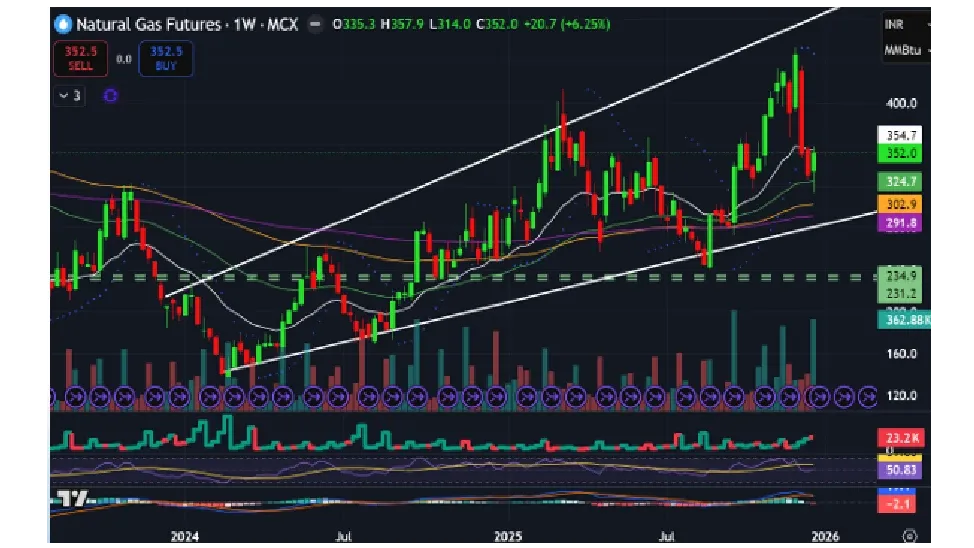This screenshot has width=974, height=548.
Task: Click the 352.5 SELL button
Action: click(80, 58)
